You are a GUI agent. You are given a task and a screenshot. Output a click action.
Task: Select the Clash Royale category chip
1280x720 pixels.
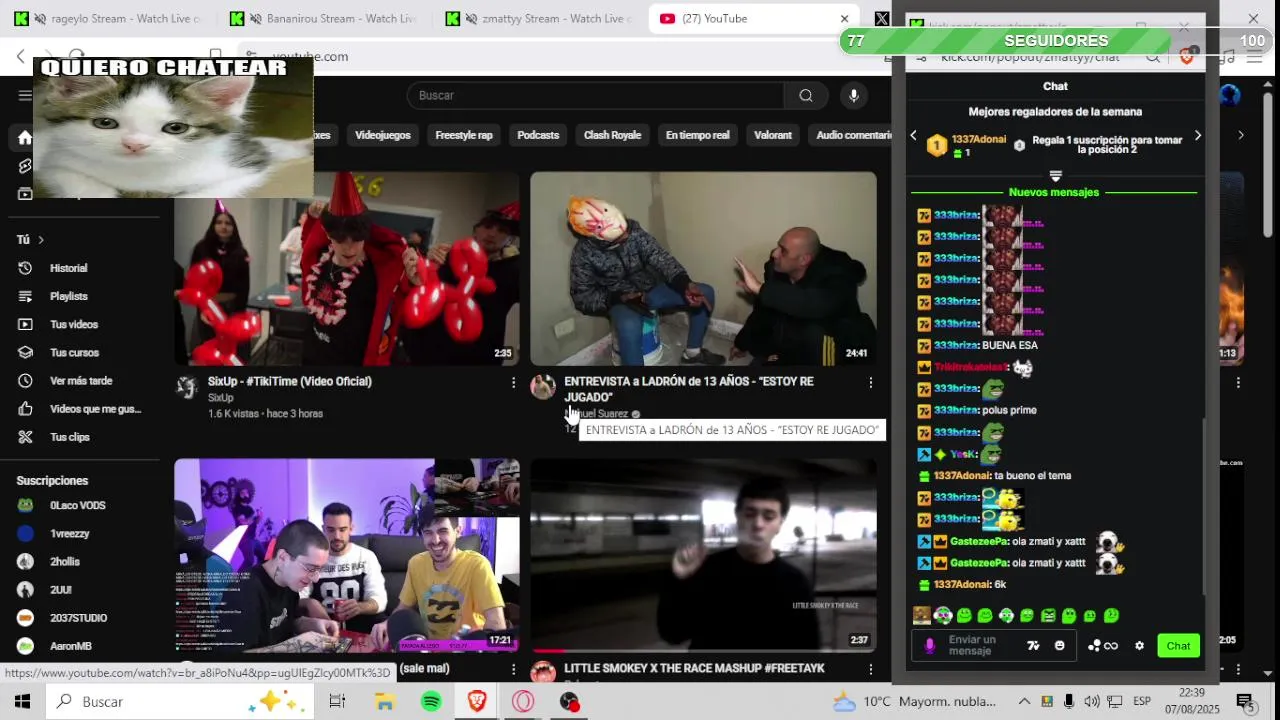point(612,135)
